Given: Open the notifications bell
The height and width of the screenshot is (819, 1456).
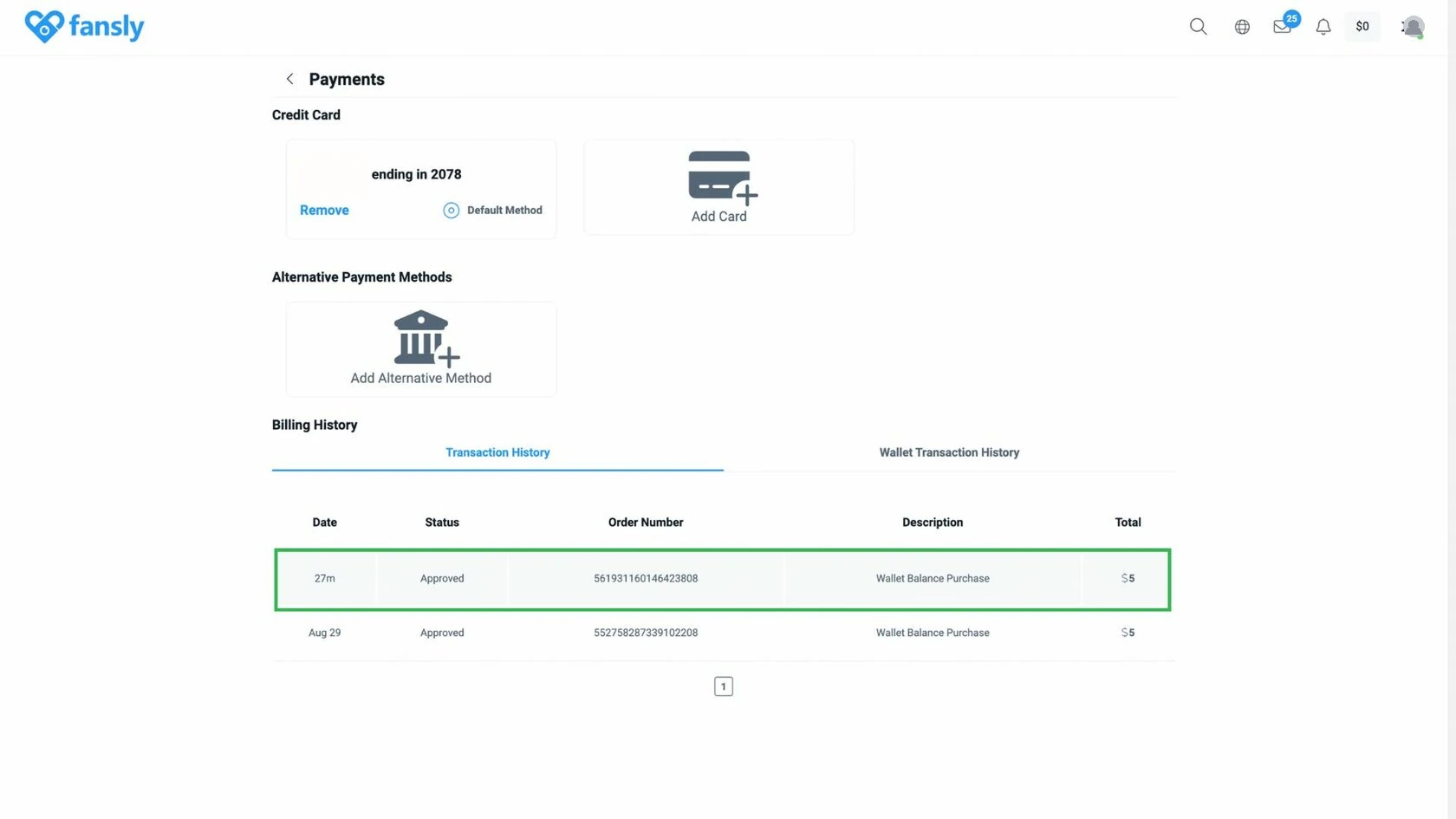Looking at the screenshot, I should point(1323,27).
